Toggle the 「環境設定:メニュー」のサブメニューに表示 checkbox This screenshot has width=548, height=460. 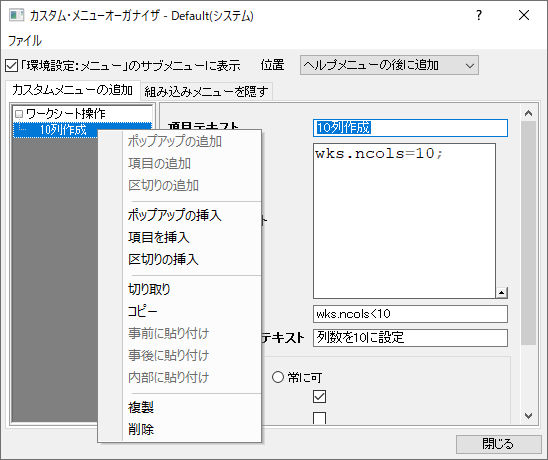pos(12,65)
